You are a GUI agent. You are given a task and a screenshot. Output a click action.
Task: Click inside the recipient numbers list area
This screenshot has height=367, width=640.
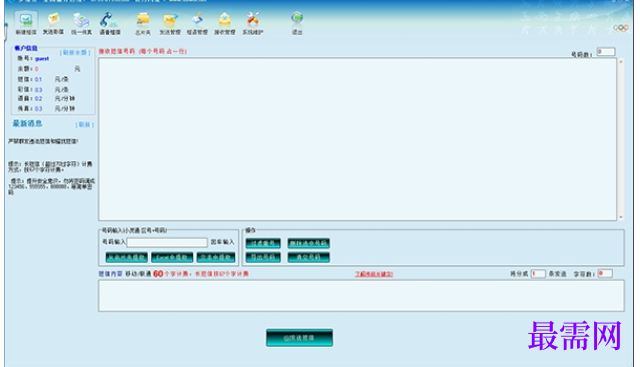358,139
